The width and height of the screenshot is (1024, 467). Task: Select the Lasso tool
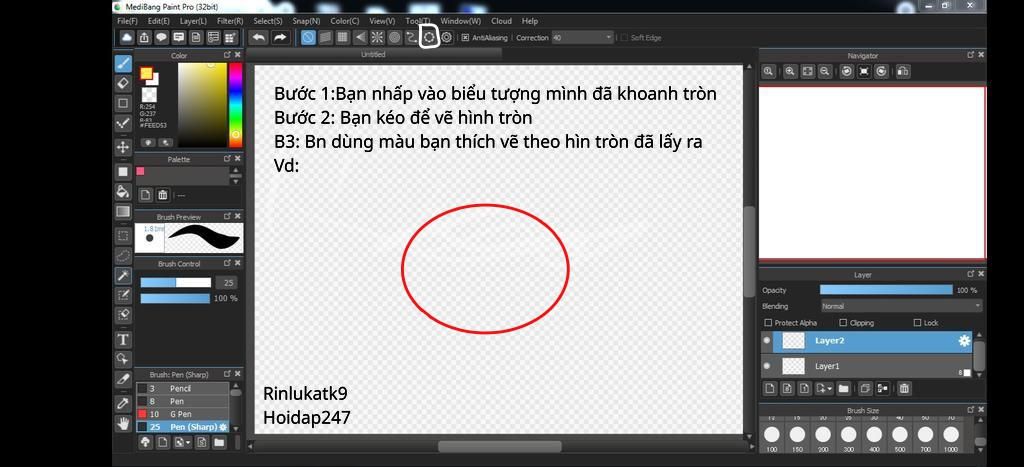click(123, 255)
